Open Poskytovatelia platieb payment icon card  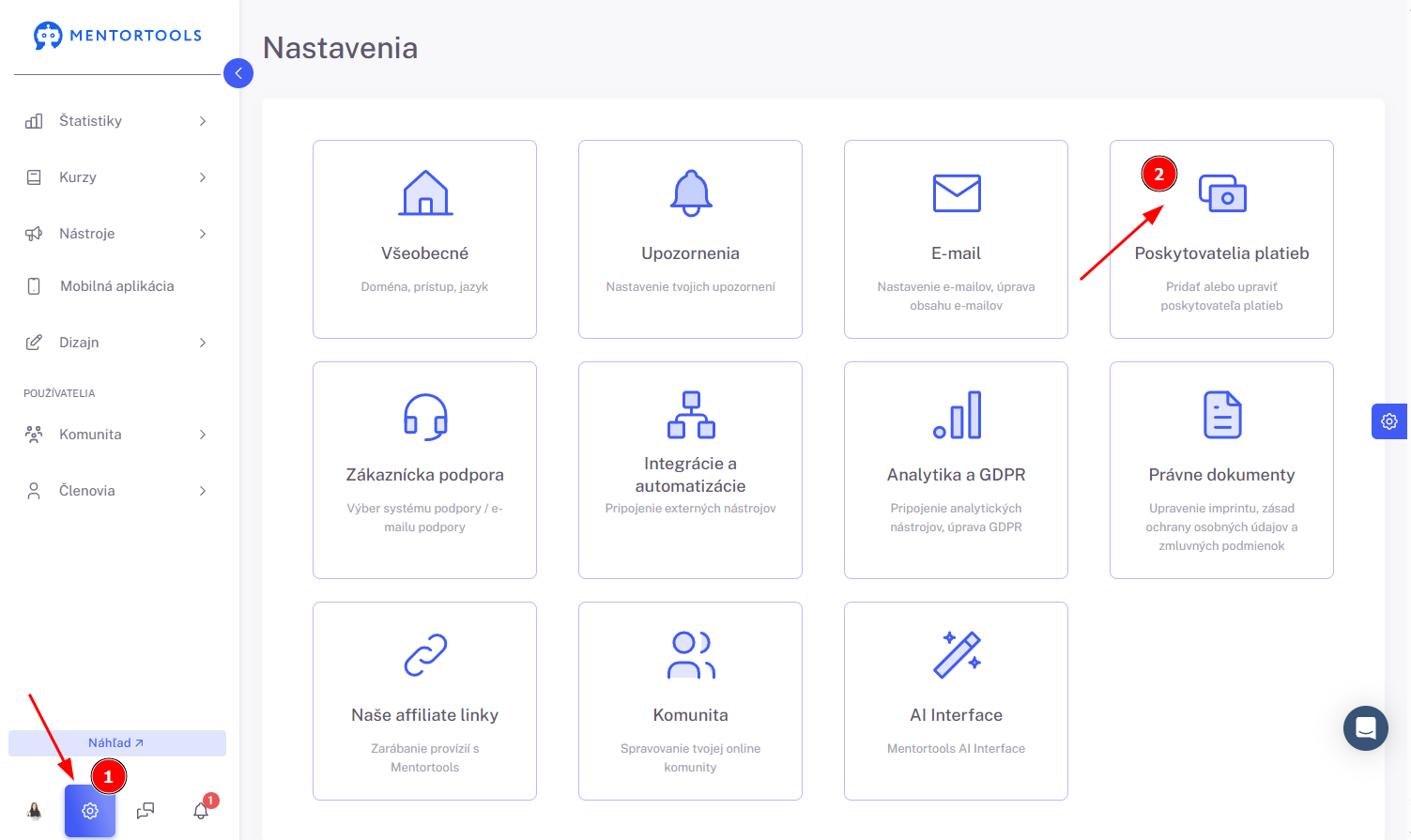(x=1221, y=239)
